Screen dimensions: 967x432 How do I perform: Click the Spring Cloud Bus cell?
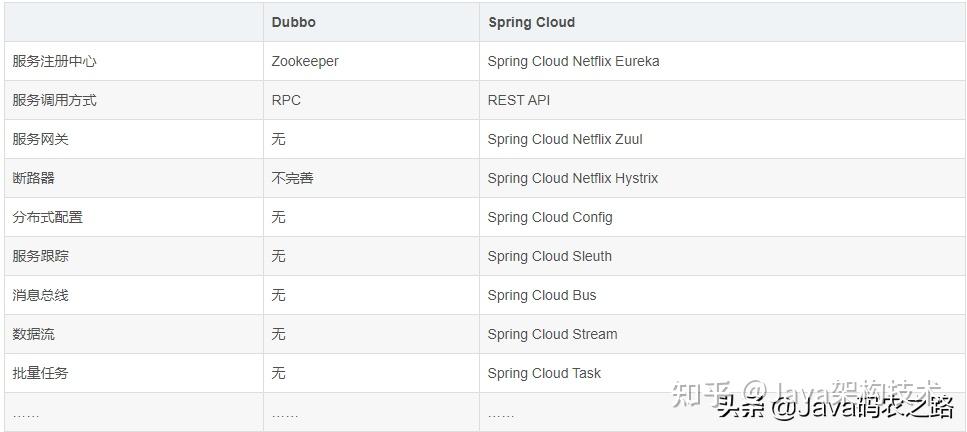[542, 295]
